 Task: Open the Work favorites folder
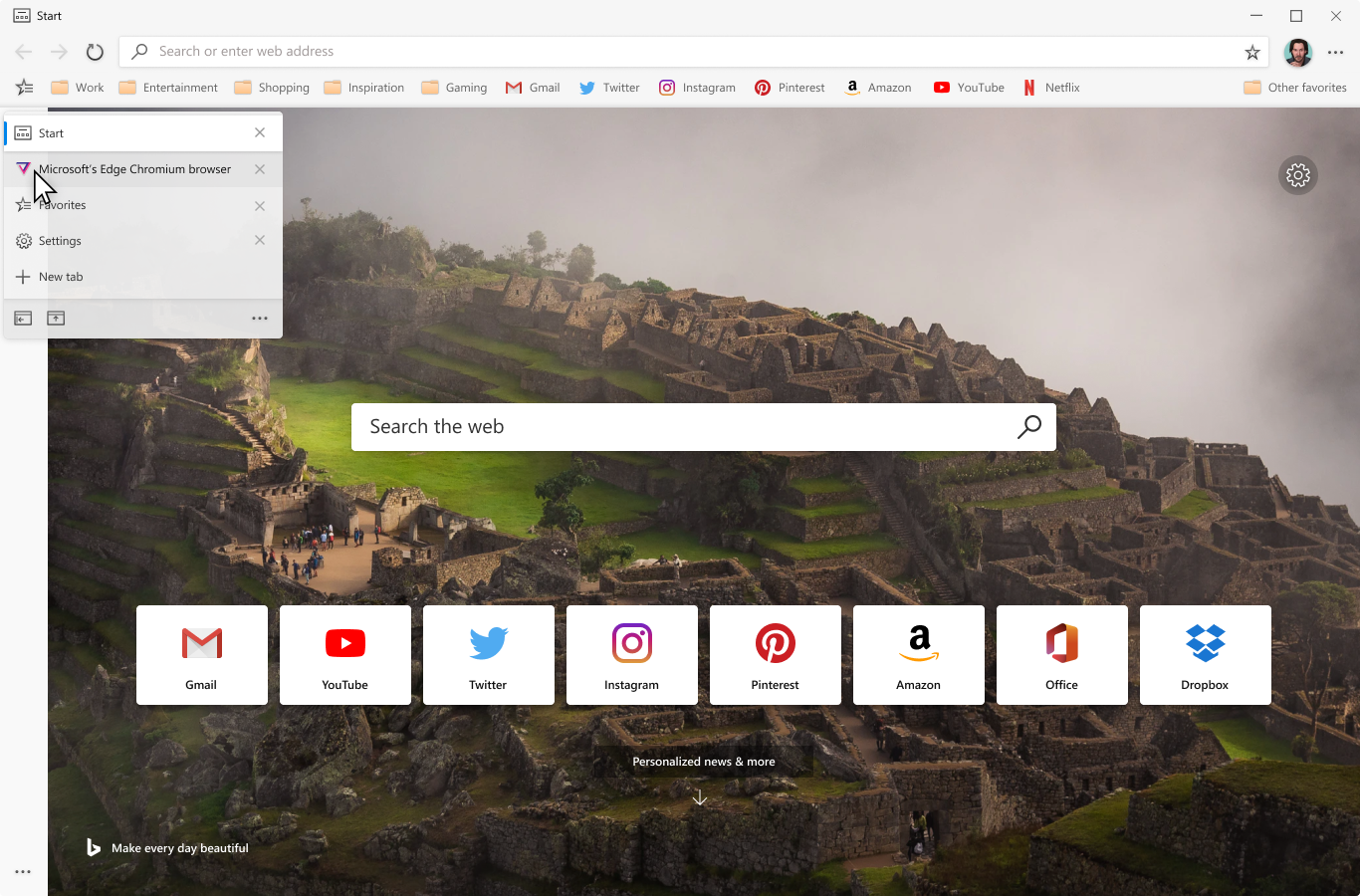point(78,88)
